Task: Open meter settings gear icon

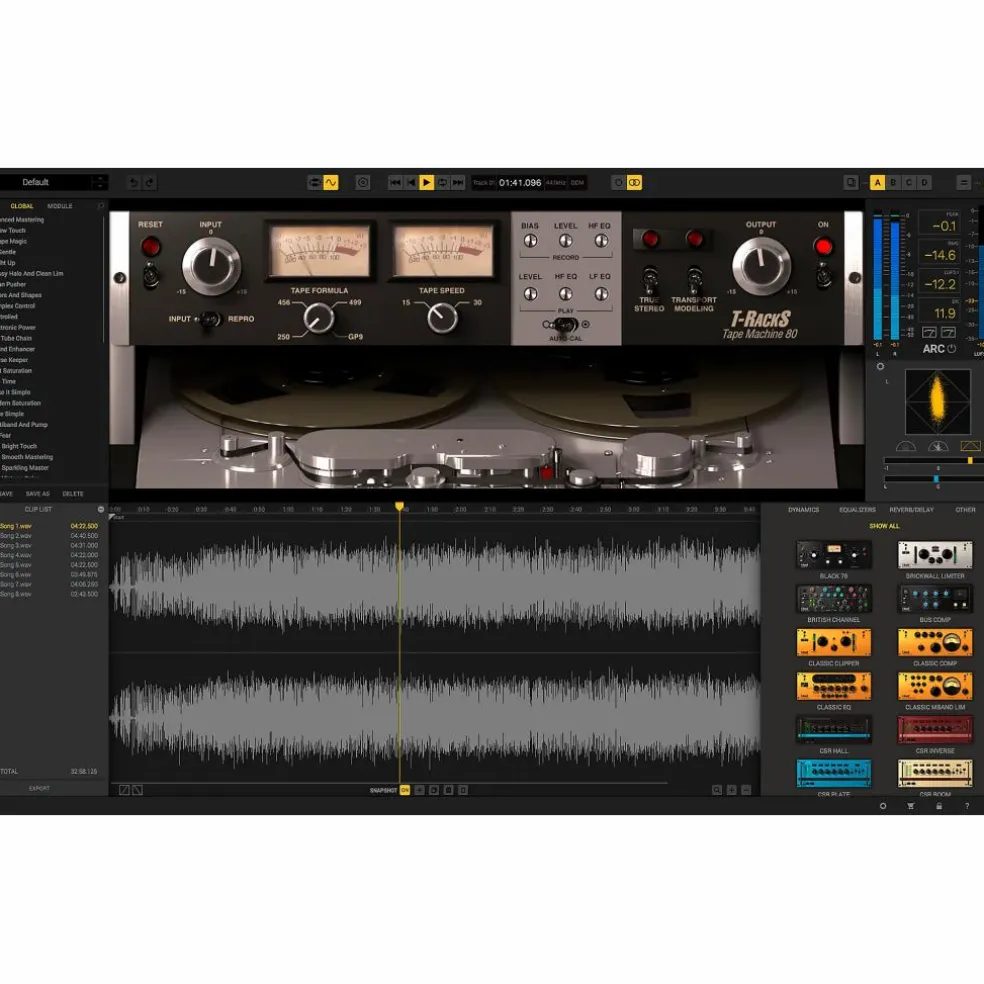Action: 880,366
